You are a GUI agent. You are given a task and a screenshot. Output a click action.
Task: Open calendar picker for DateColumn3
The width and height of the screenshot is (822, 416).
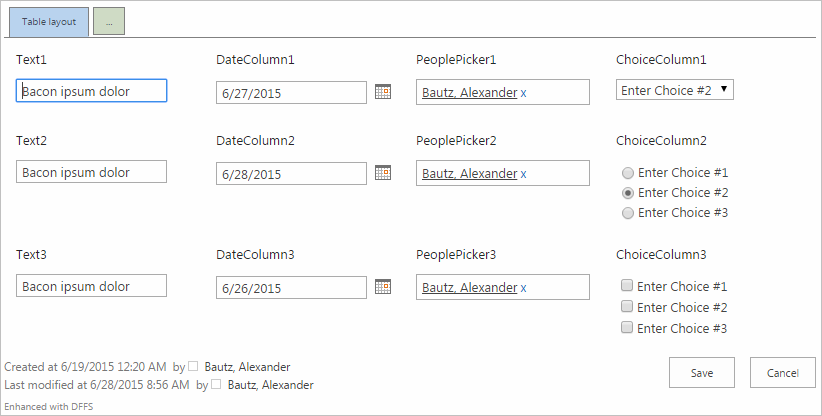click(382, 287)
